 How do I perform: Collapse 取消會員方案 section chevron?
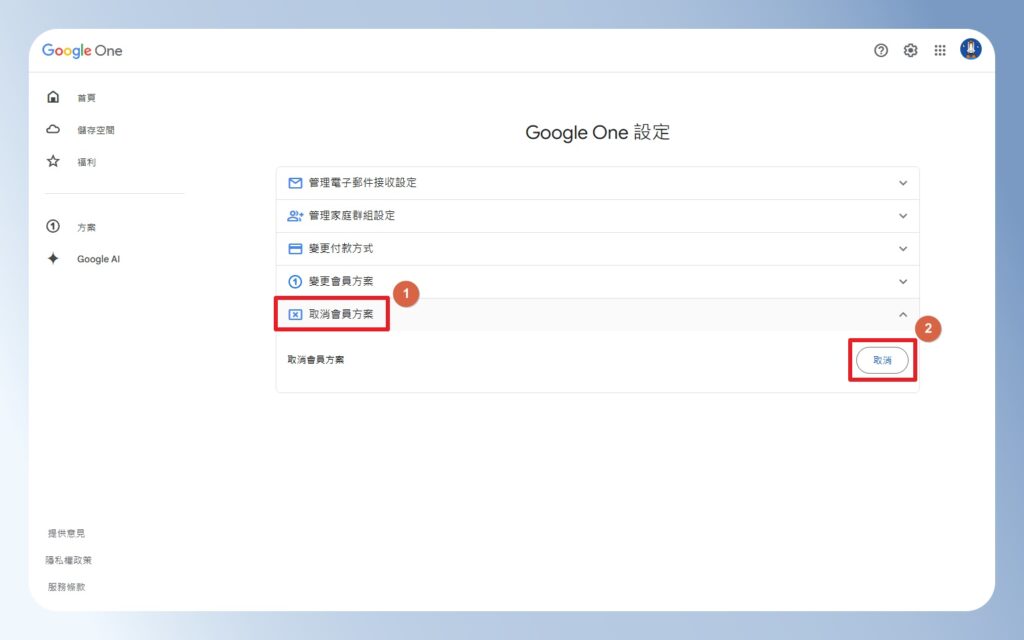pos(903,315)
